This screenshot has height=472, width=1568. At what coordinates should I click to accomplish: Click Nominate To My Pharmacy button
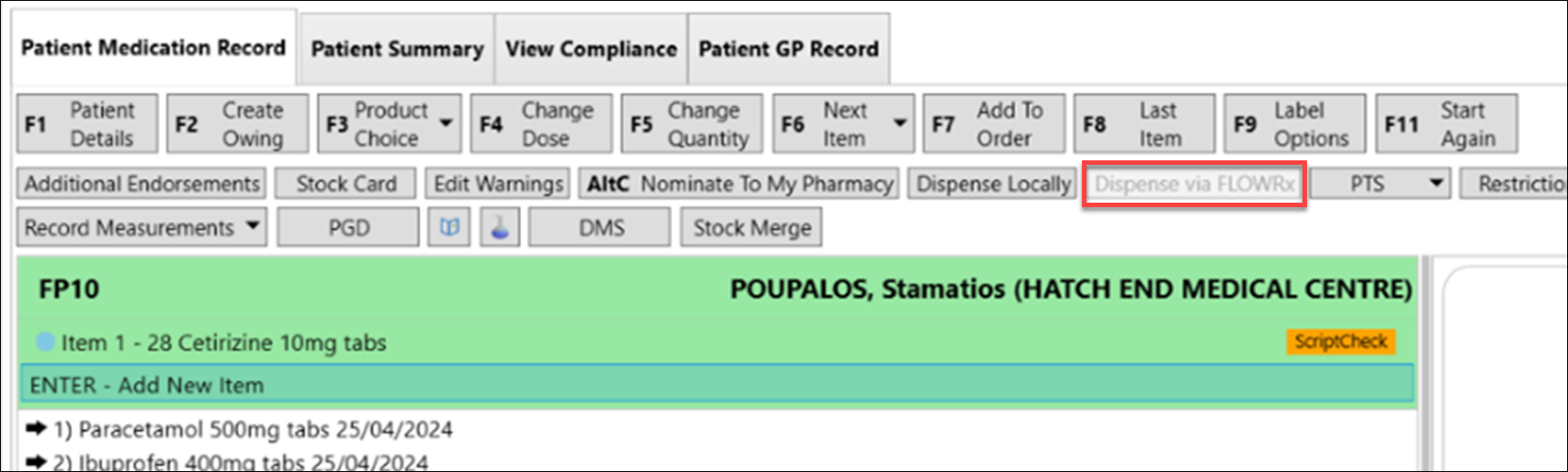click(739, 184)
